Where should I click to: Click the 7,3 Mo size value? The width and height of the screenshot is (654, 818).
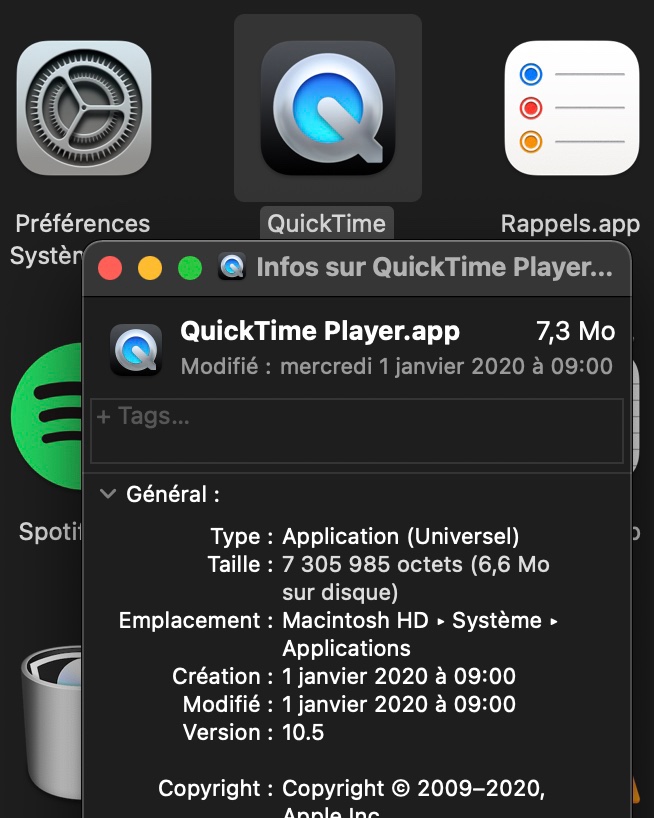click(576, 331)
